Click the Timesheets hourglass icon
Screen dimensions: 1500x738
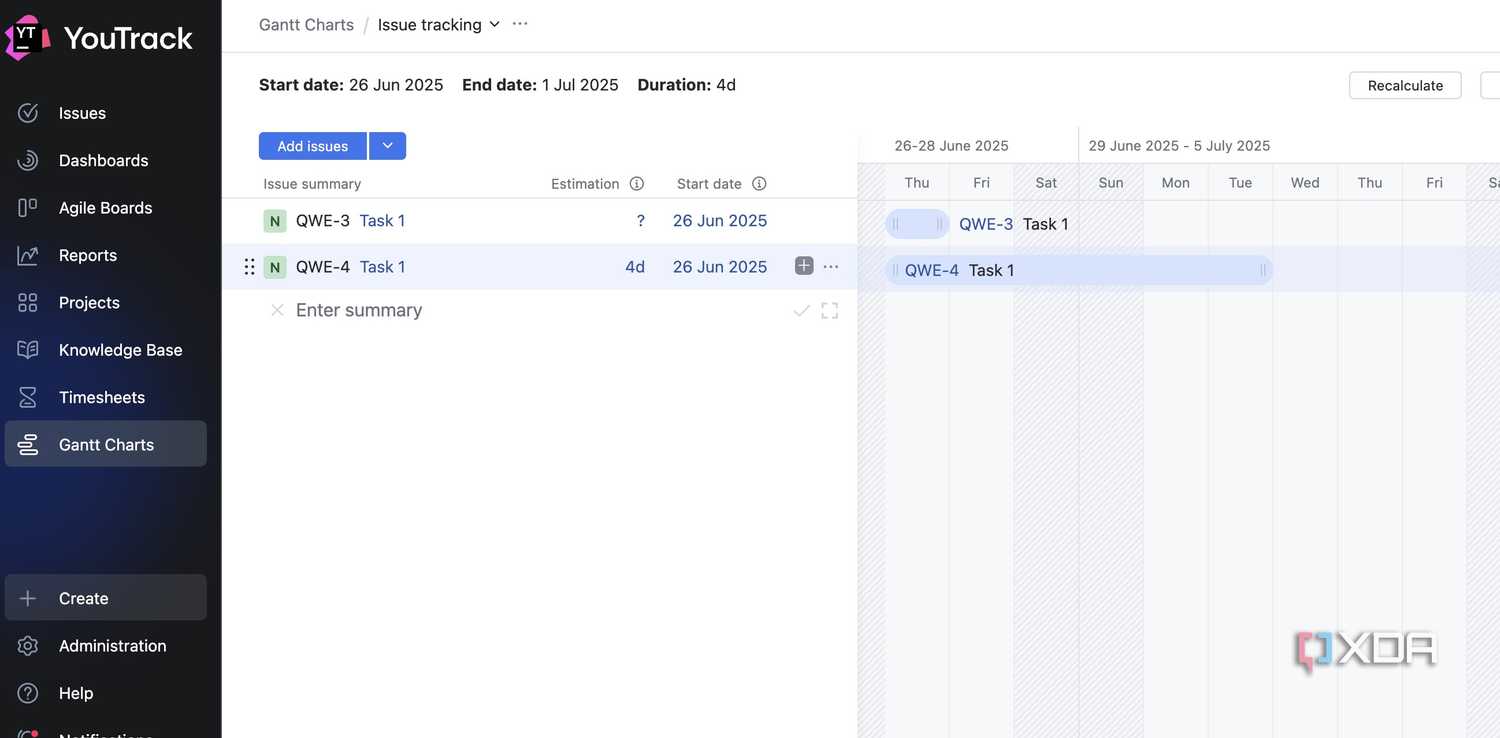(x=28, y=397)
